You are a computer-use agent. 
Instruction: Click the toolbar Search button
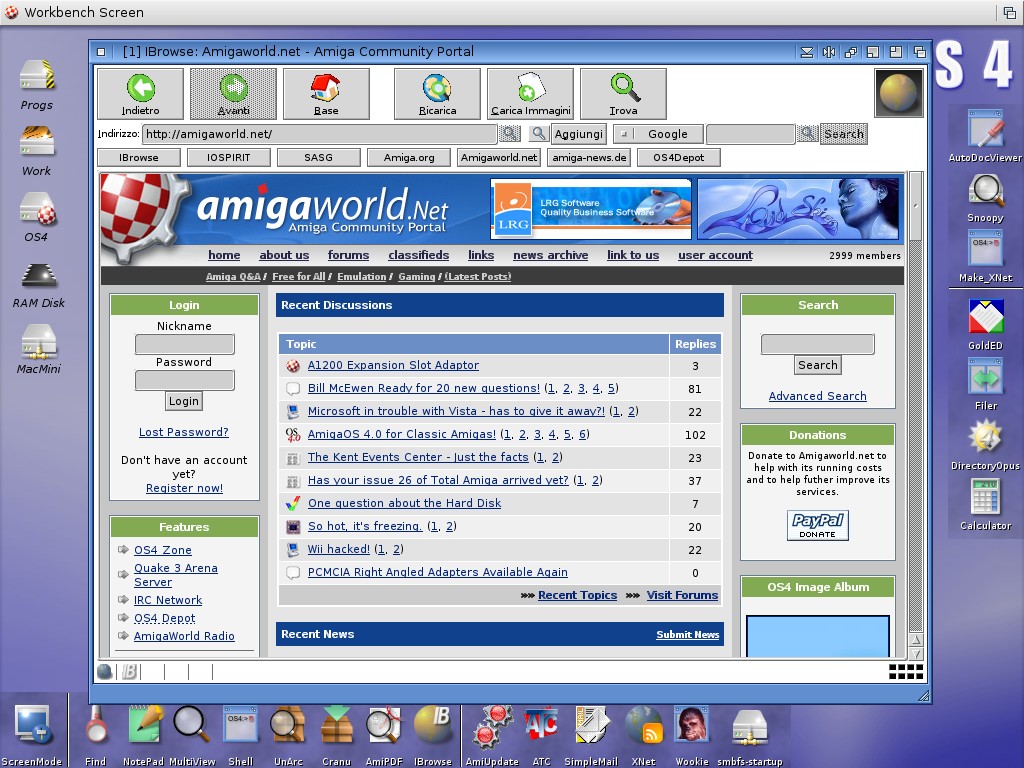[844, 134]
